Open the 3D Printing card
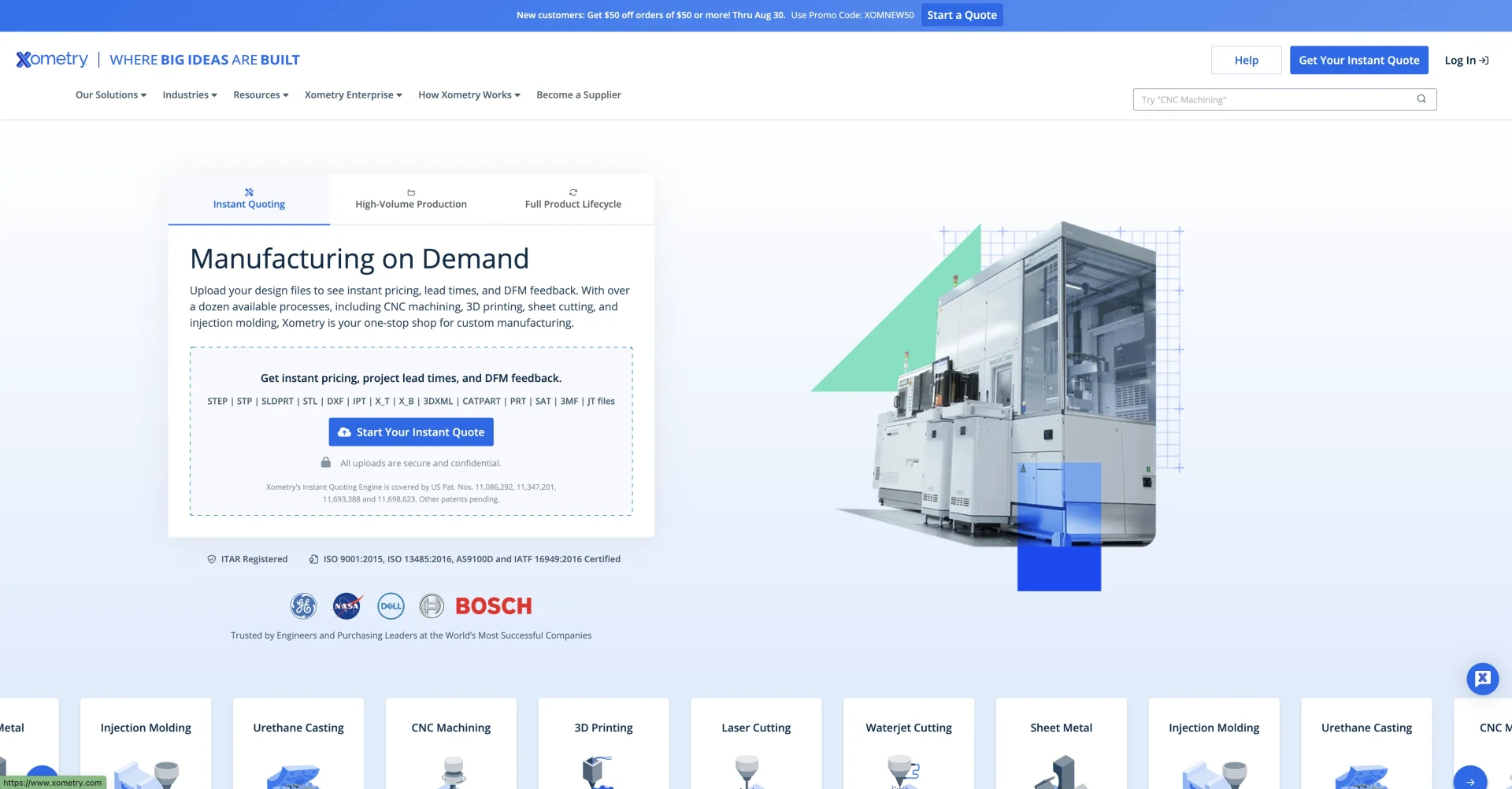Screen dimensions: 1512x789 click(603, 743)
